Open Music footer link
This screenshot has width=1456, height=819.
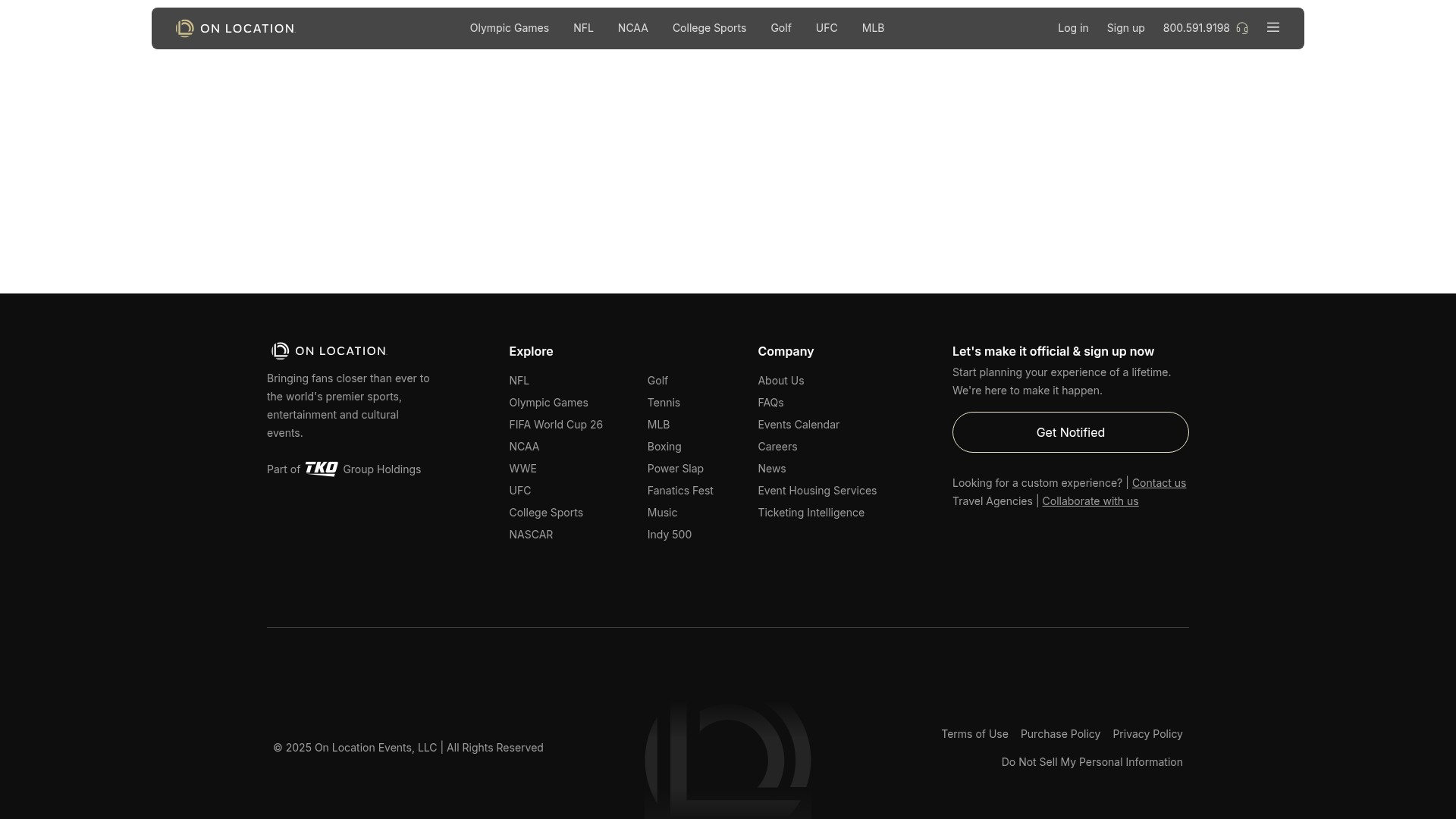[x=662, y=513]
